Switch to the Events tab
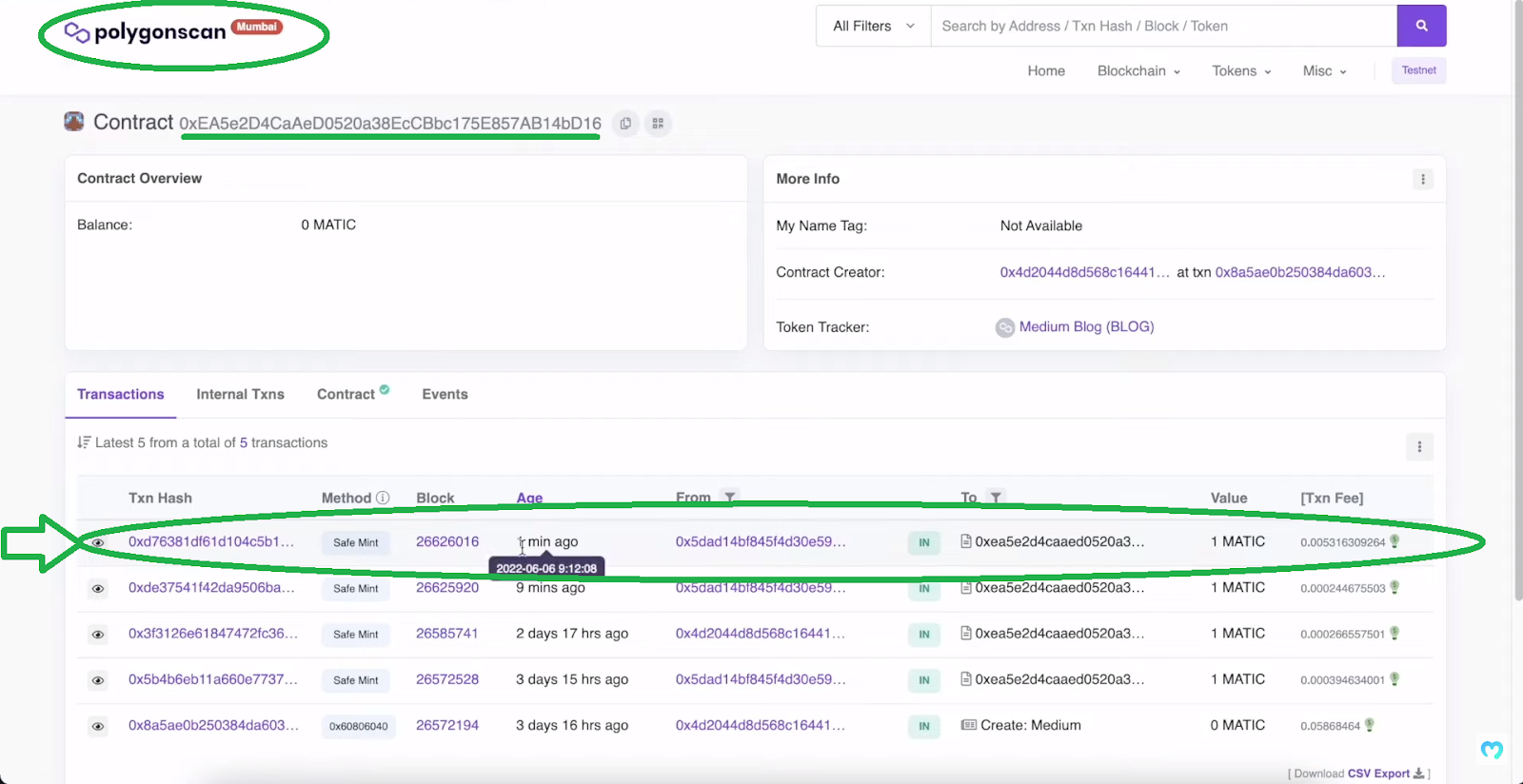1523x784 pixels. click(x=445, y=394)
